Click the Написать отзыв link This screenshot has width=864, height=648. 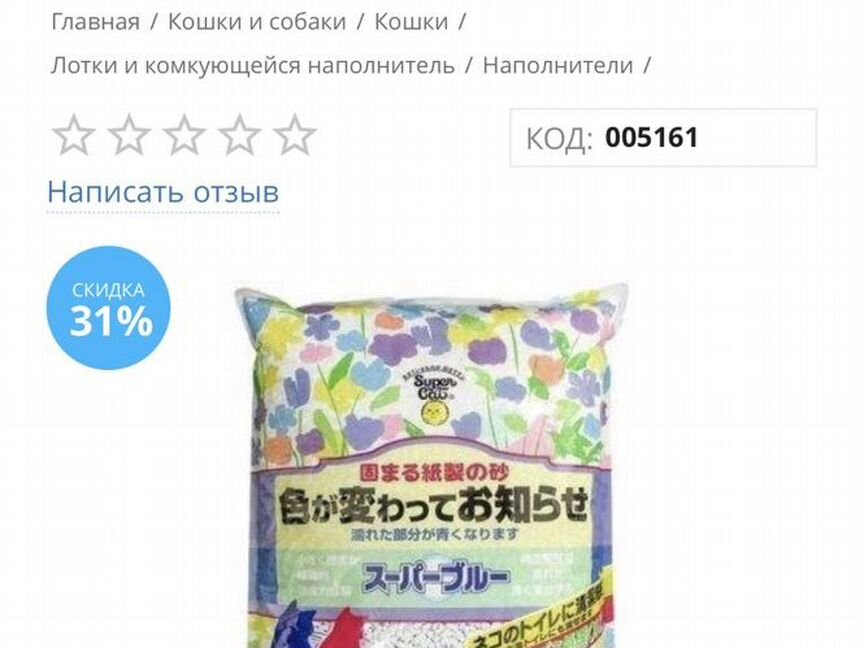tap(163, 192)
